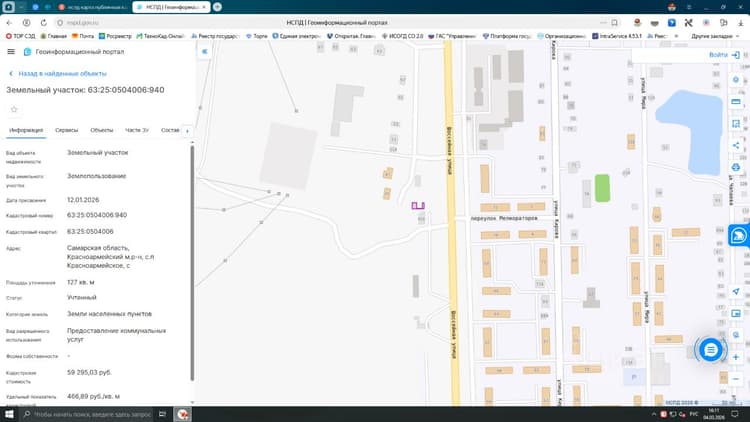The width and height of the screenshot is (750, 422).
Task: Select the highlighted purple parcel on map
Action: [418, 206]
